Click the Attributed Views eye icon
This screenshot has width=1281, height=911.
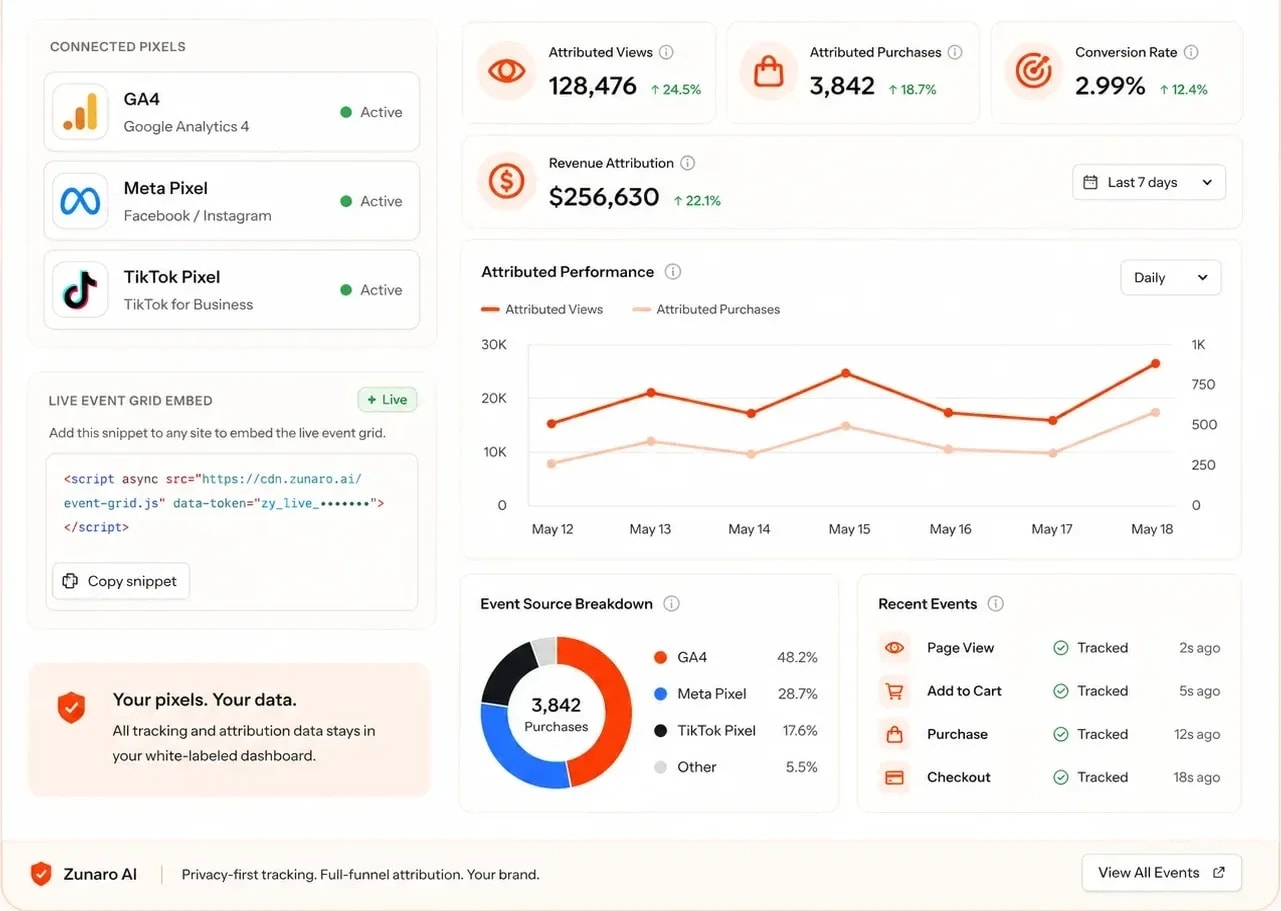point(506,72)
